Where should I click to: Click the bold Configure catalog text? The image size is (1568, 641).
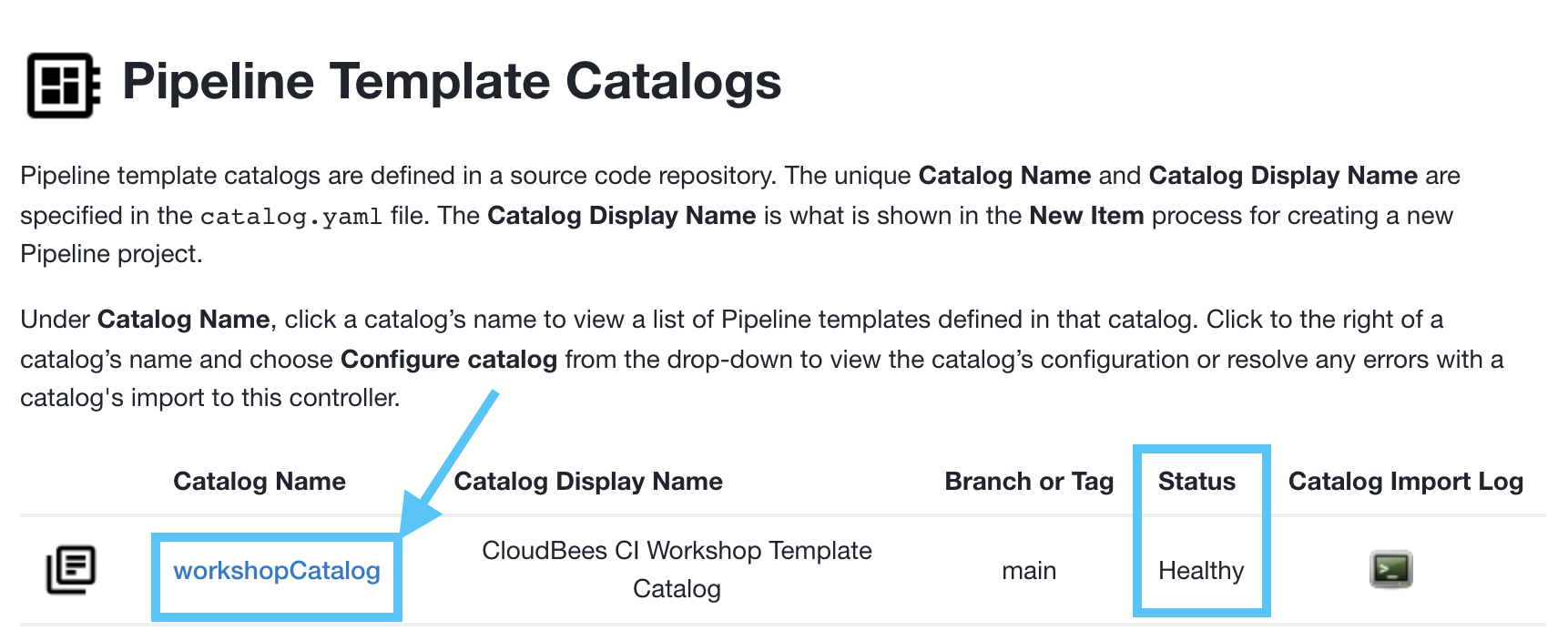click(x=449, y=360)
